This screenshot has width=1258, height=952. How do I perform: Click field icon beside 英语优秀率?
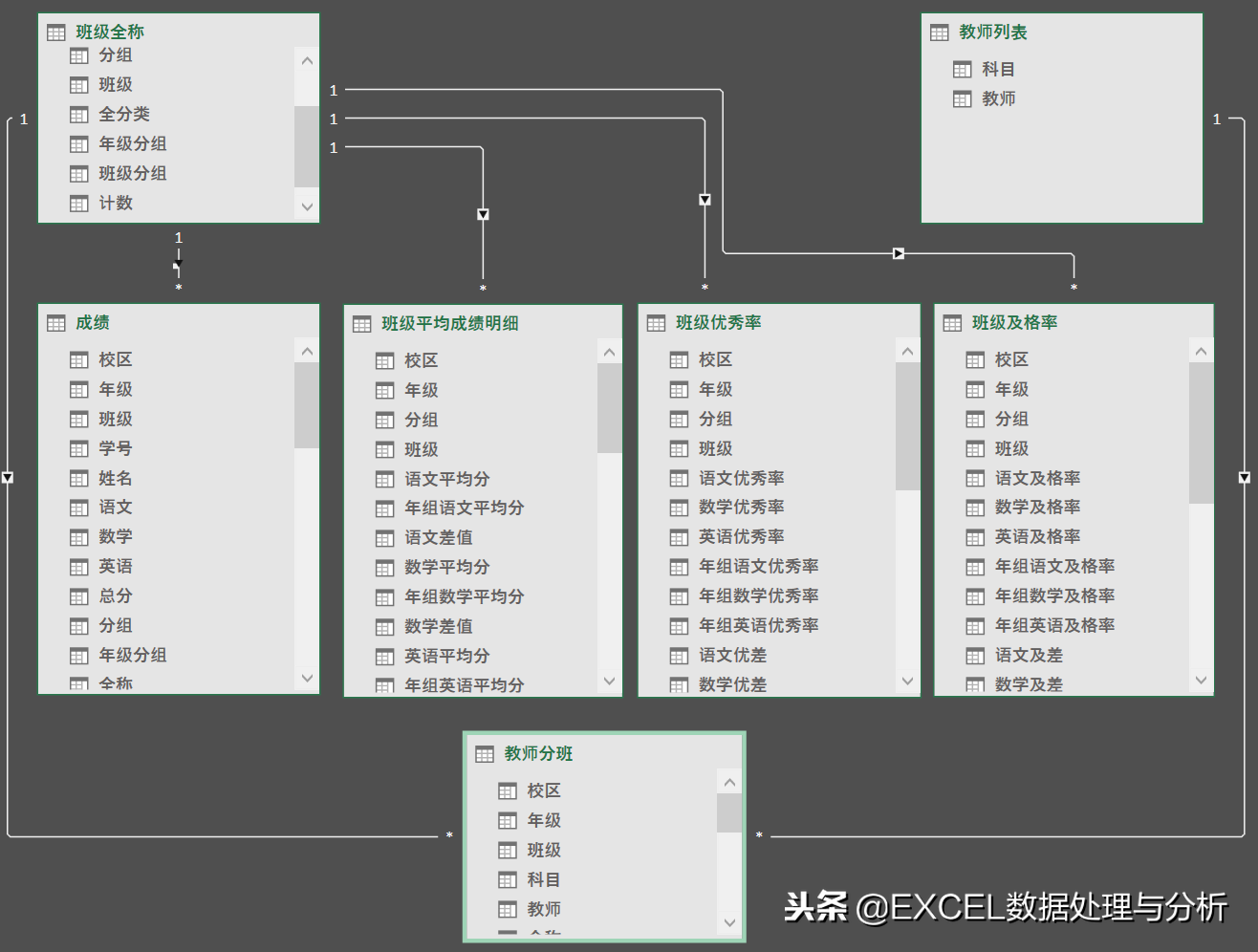pos(680,537)
